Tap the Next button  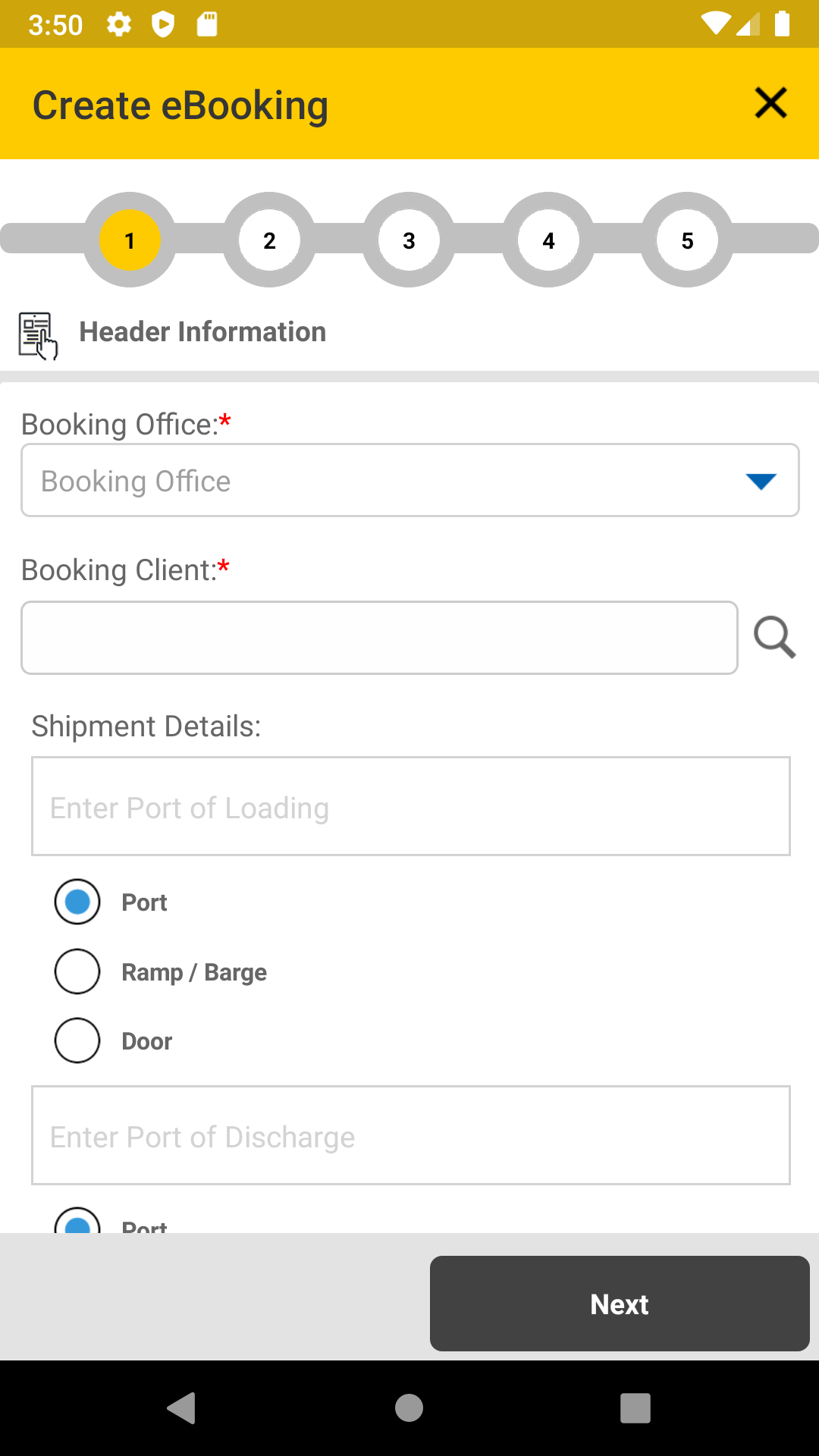pos(620,1304)
